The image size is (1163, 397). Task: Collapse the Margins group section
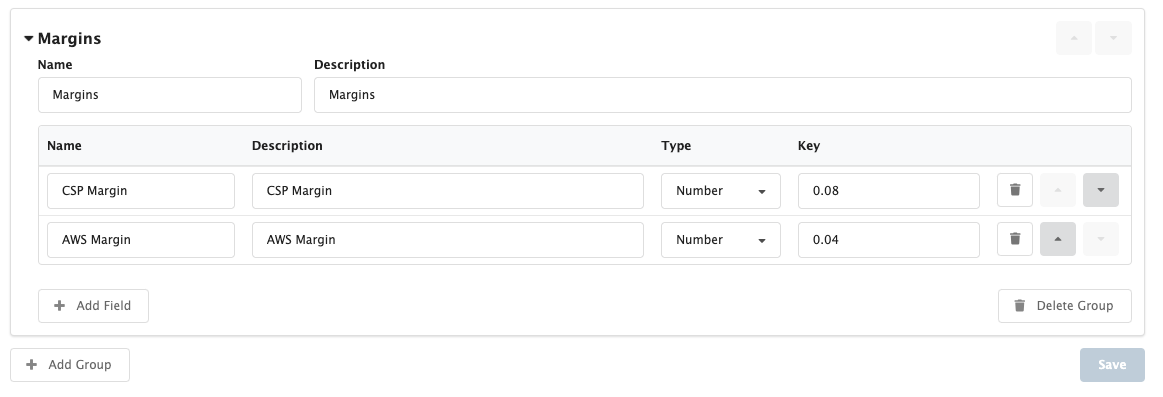pos(29,39)
